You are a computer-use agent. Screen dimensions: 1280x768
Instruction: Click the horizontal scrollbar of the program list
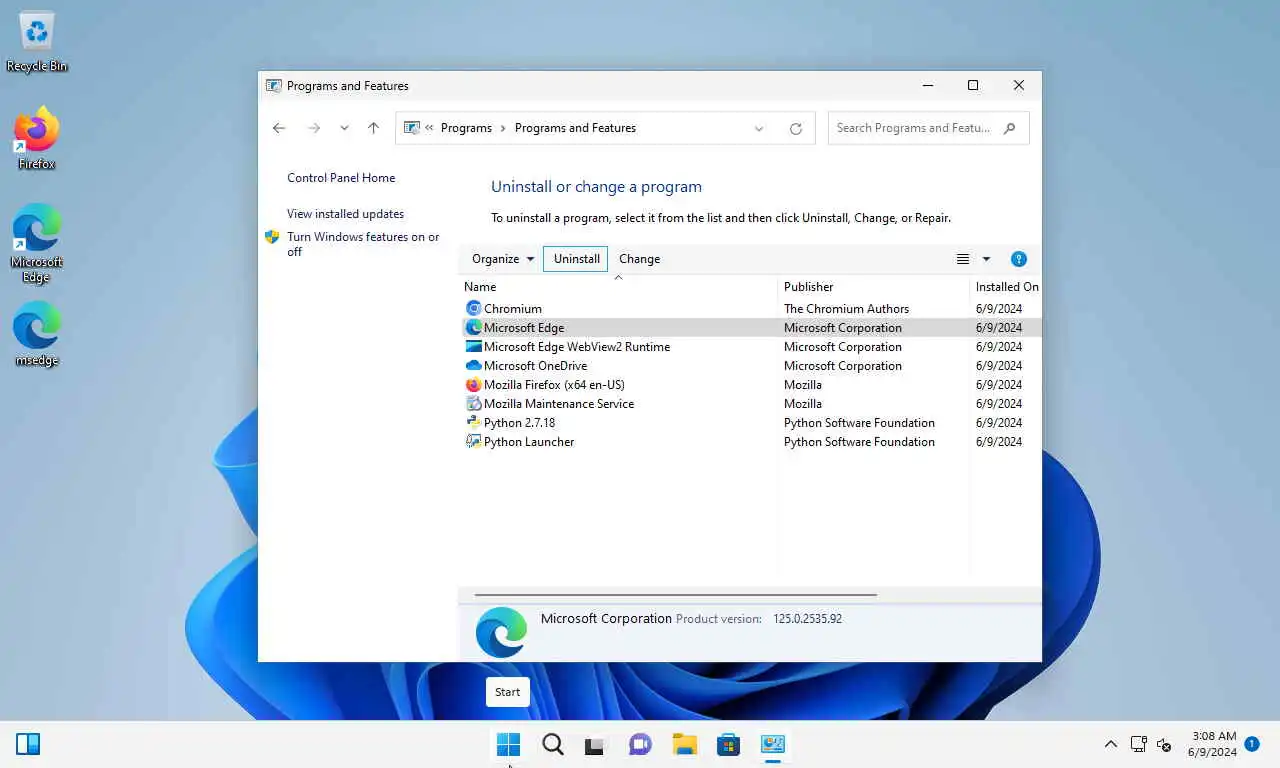pos(675,595)
